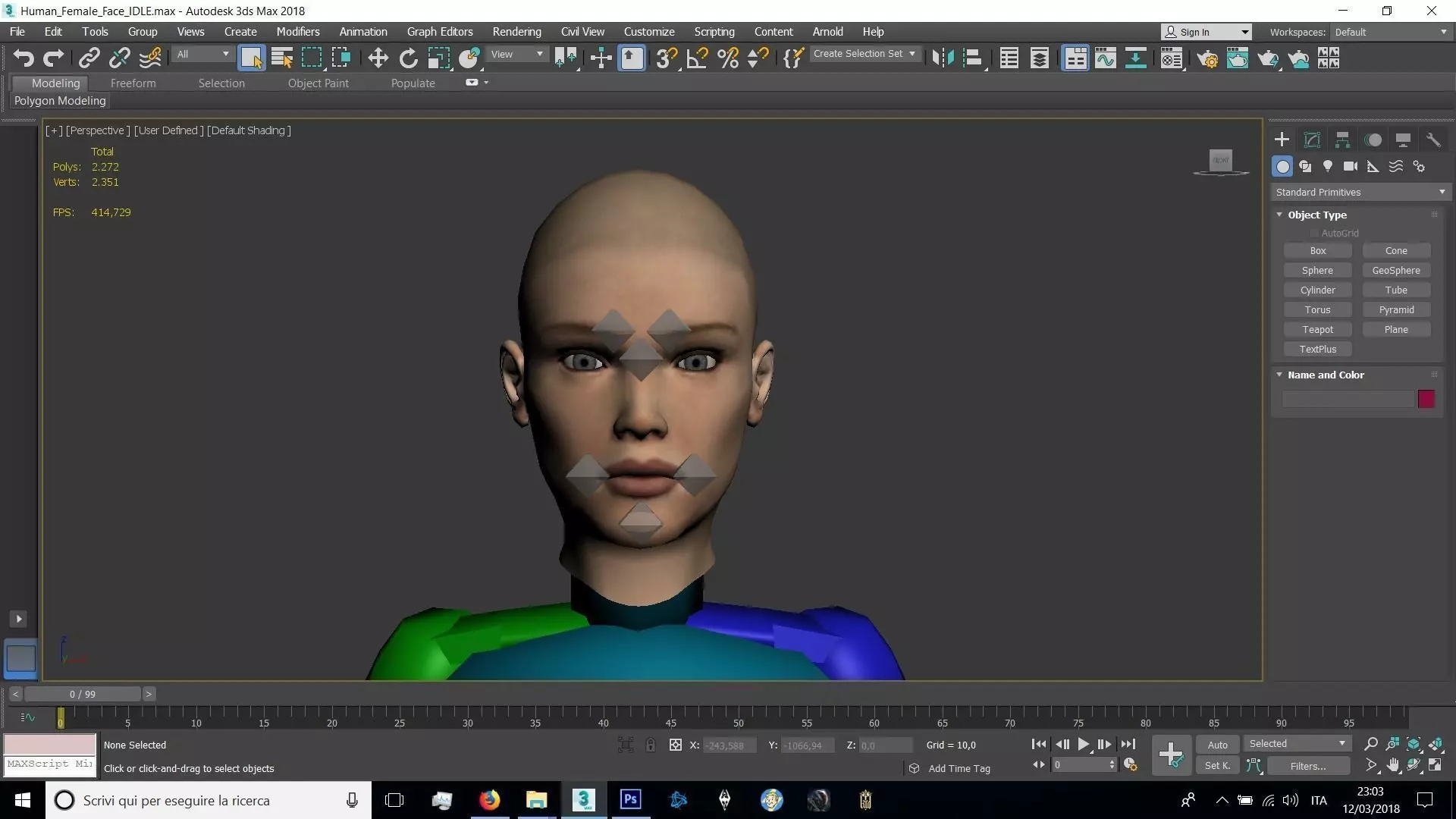1456x819 pixels.
Task: Open the Curve Editor icon
Action: (x=1106, y=58)
